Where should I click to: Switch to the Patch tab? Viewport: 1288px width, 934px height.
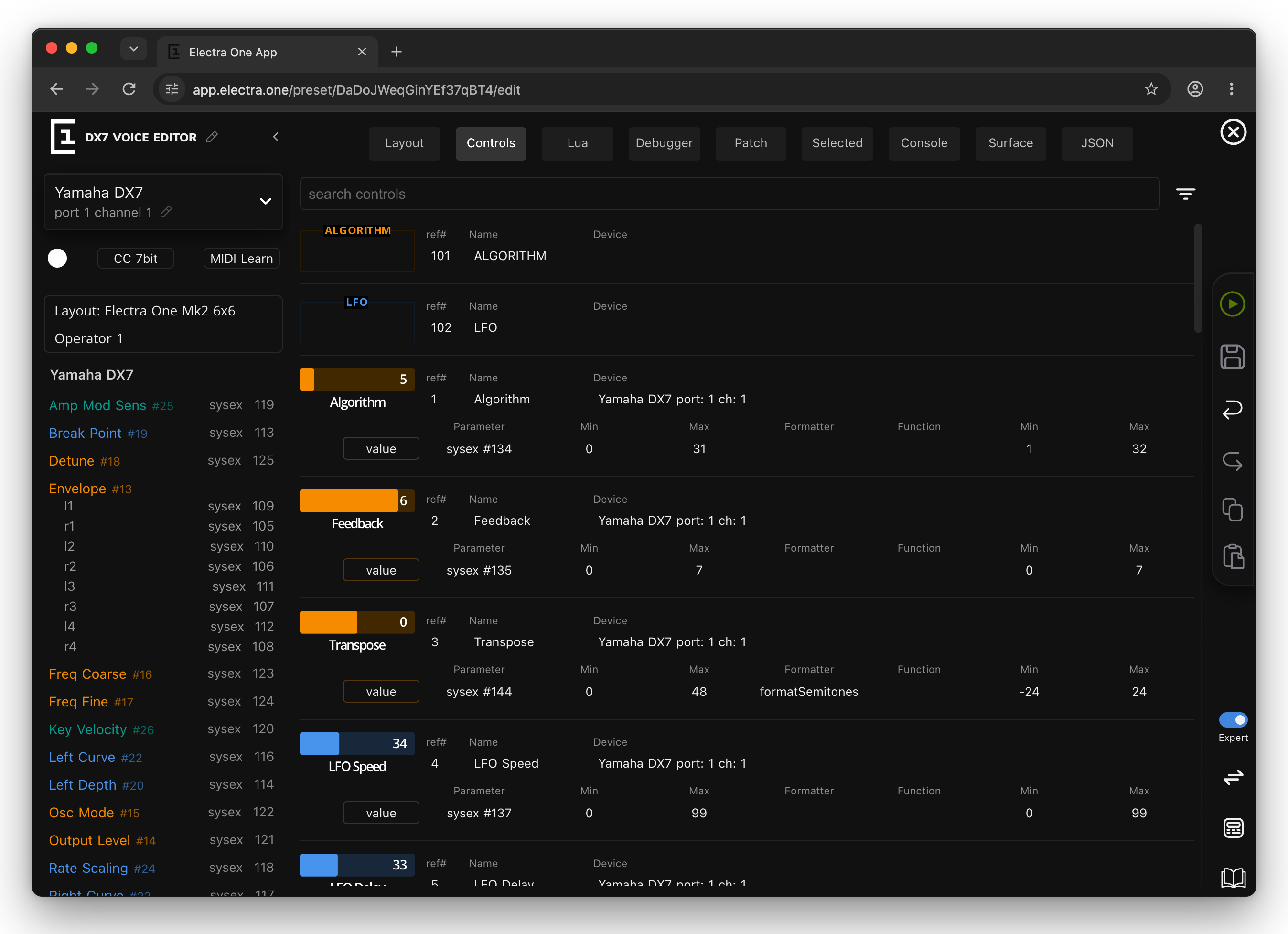tap(751, 143)
